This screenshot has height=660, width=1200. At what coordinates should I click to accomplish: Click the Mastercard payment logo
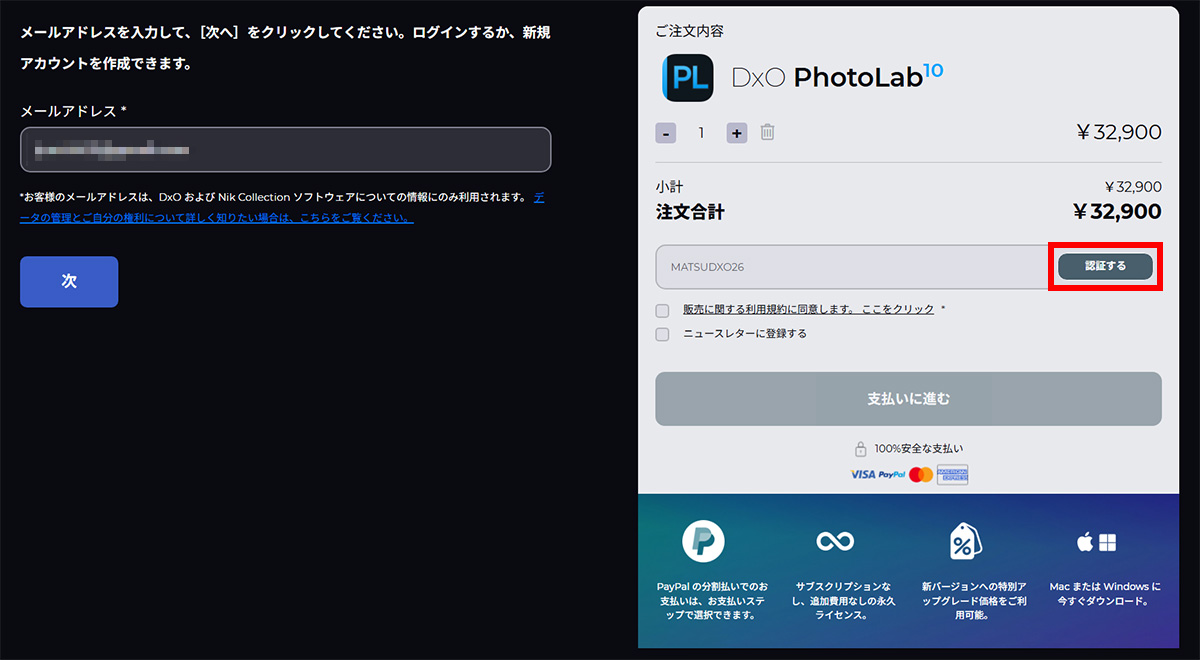coord(921,474)
